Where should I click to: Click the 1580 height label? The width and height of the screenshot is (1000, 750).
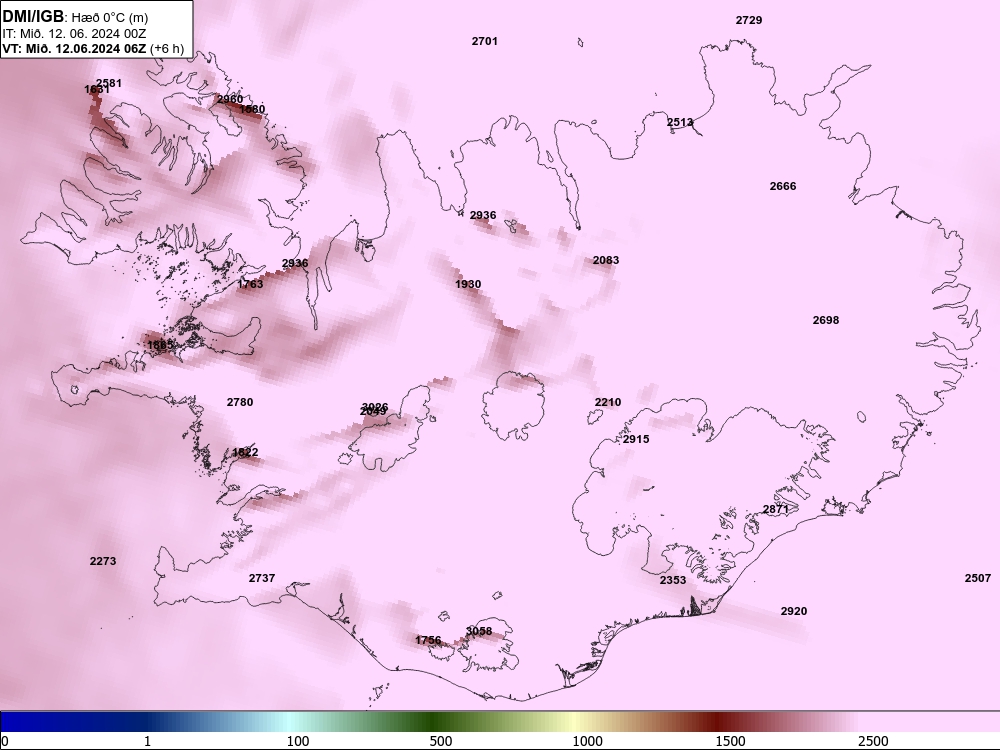point(252,109)
